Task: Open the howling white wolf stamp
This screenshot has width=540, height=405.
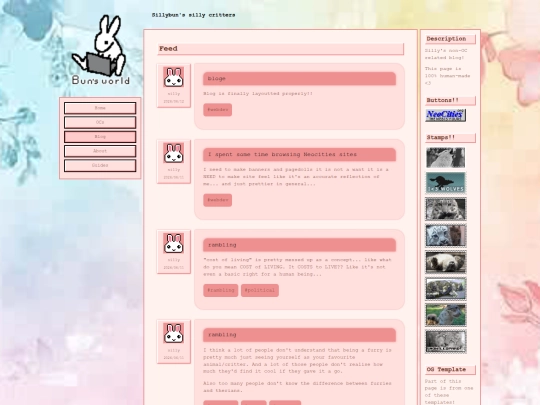Action: [x=446, y=157]
